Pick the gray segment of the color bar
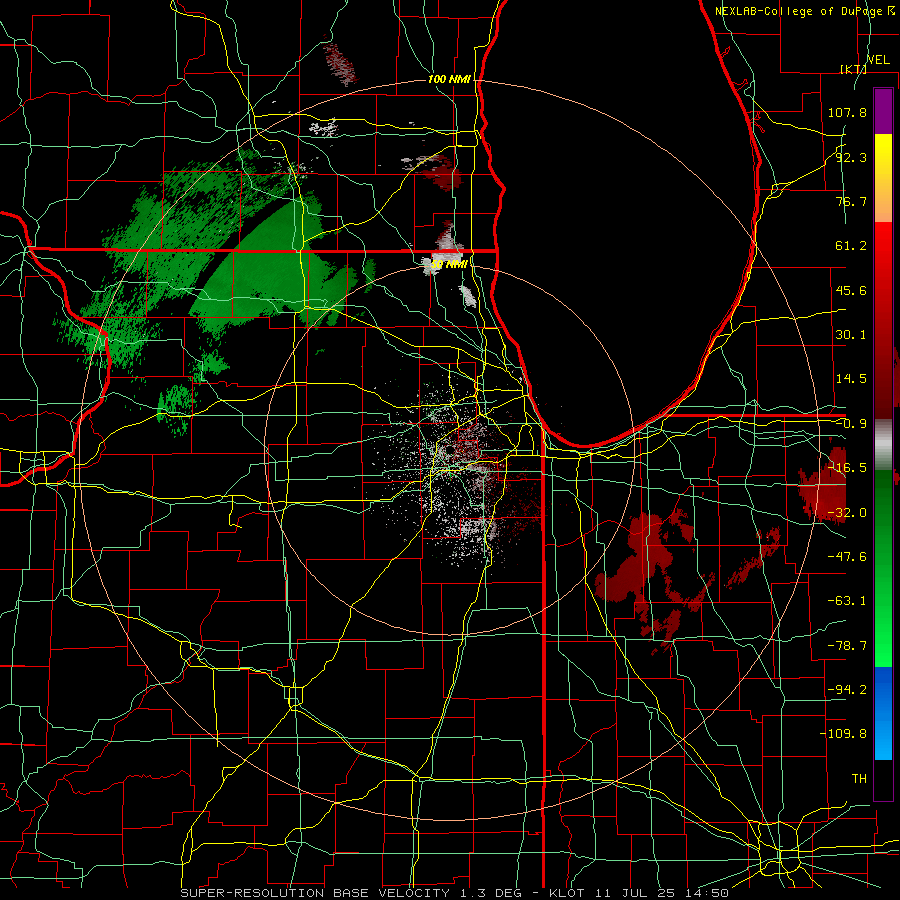The width and height of the screenshot is (900, 900). point(883,444)
